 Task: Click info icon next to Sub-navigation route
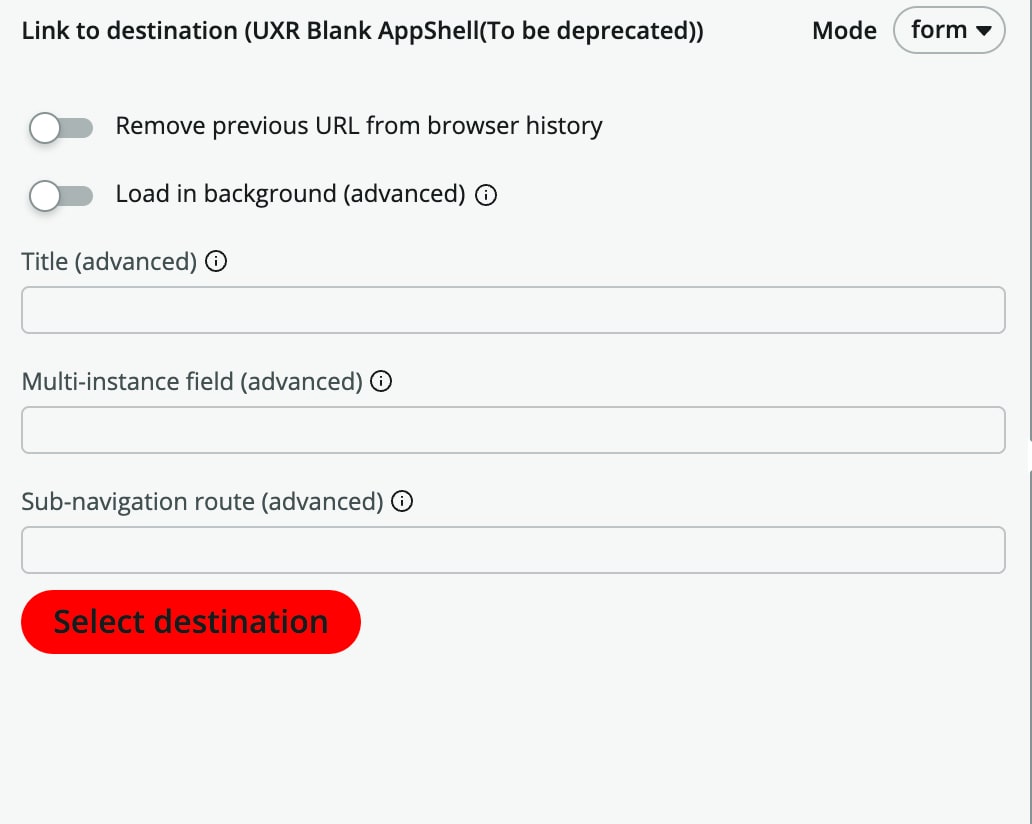coord(401,501)
